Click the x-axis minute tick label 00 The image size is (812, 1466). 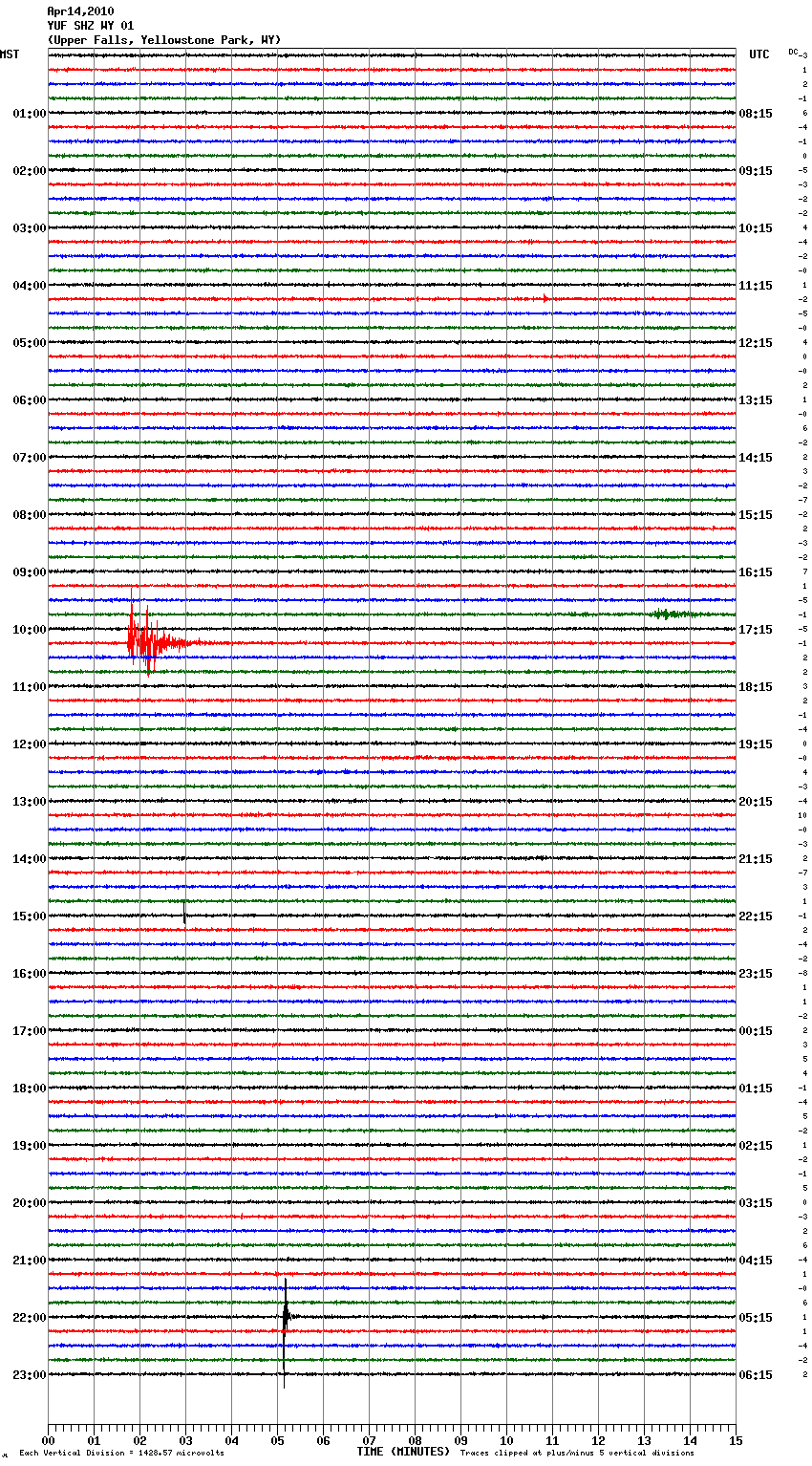click(48, 1440)
